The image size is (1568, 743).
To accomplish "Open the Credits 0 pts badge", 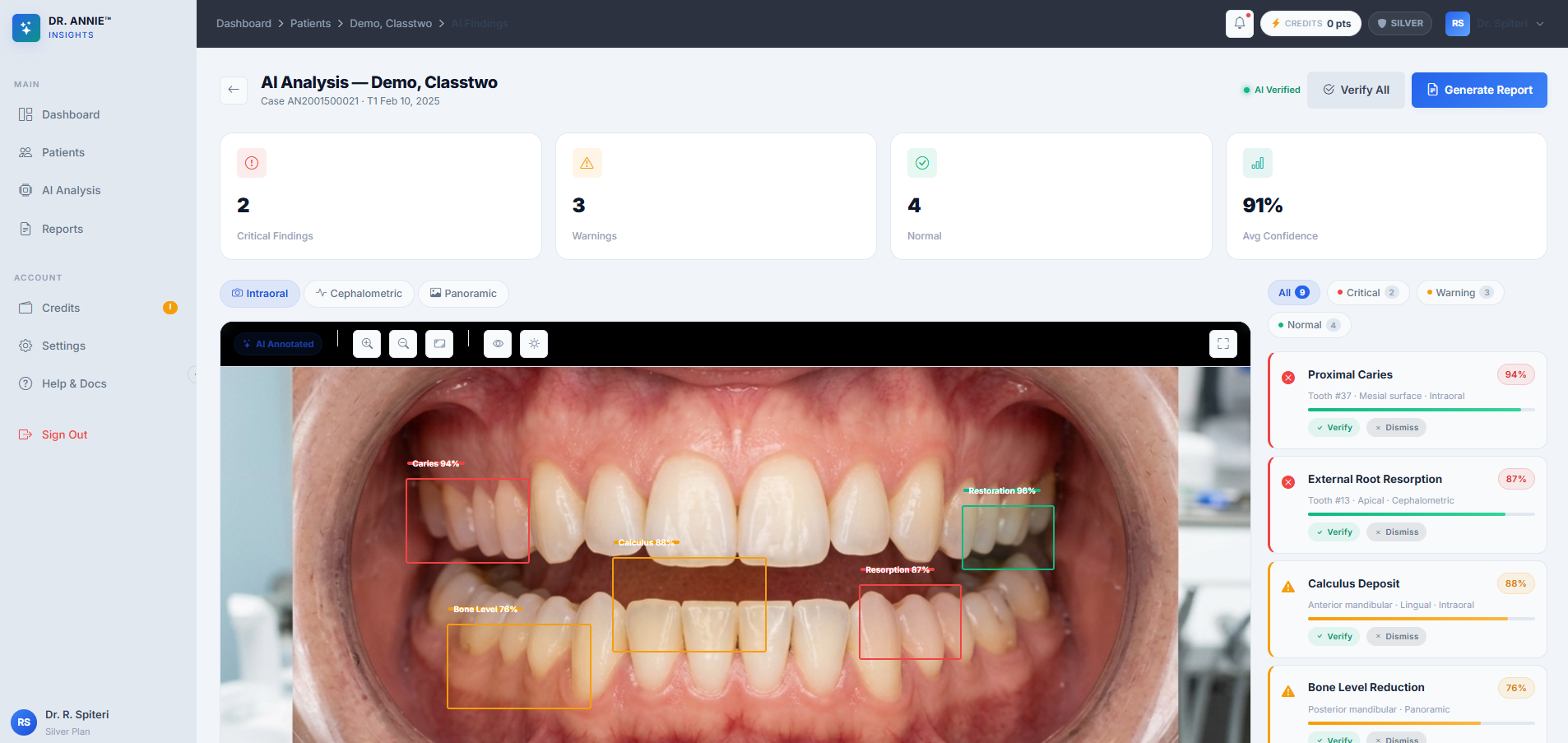I will [x=1311, y=23].
